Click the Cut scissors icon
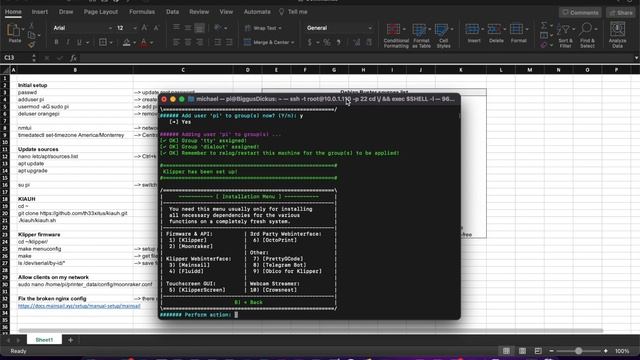The width and height of the screenshot is (640, 360). [31, 25]
